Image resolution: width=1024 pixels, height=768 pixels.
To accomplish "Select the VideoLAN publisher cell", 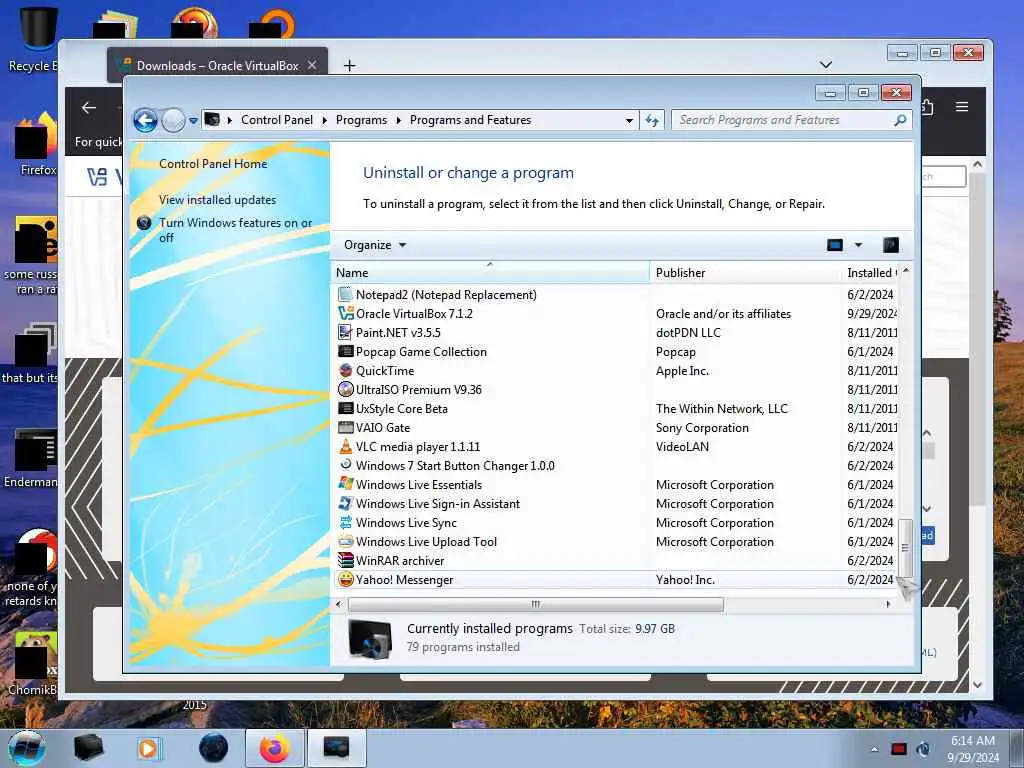I will (682, 446).
